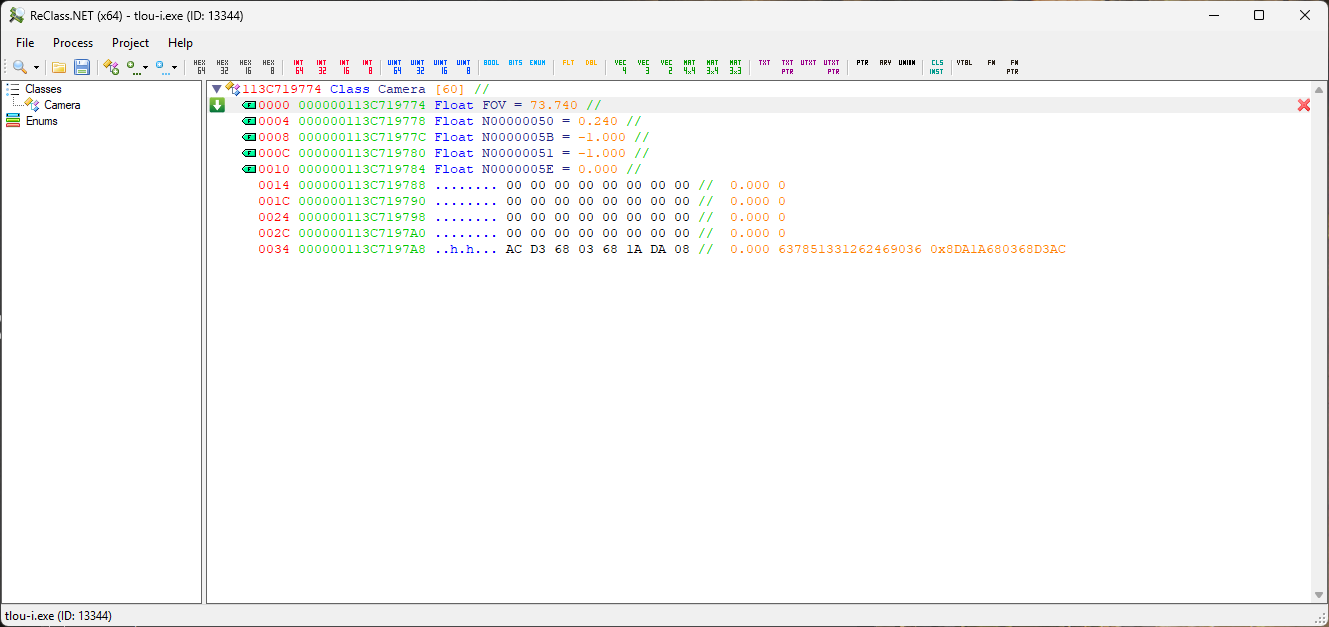Select the INT 8 type button
Viewport: 1329px width, 627px height.
(367, 67)
